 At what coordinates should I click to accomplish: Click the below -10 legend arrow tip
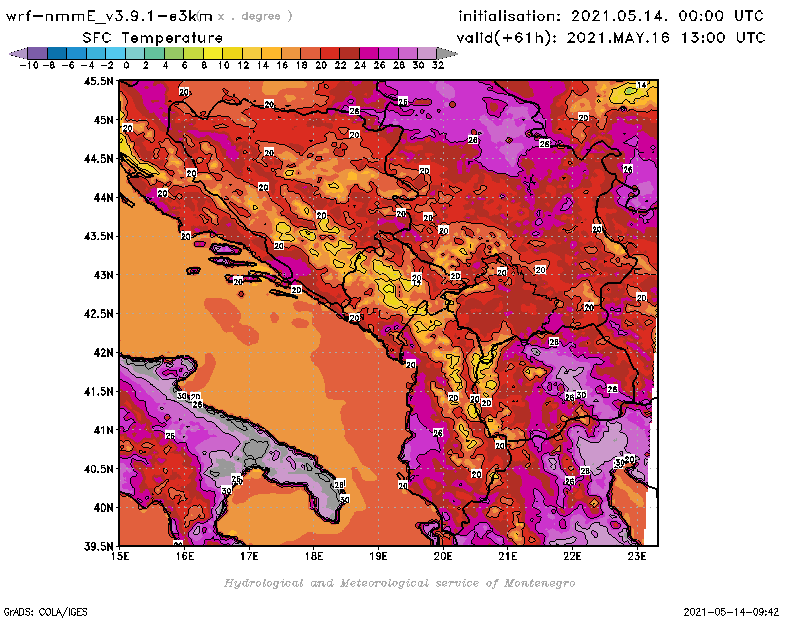click(x=18, y=53)
